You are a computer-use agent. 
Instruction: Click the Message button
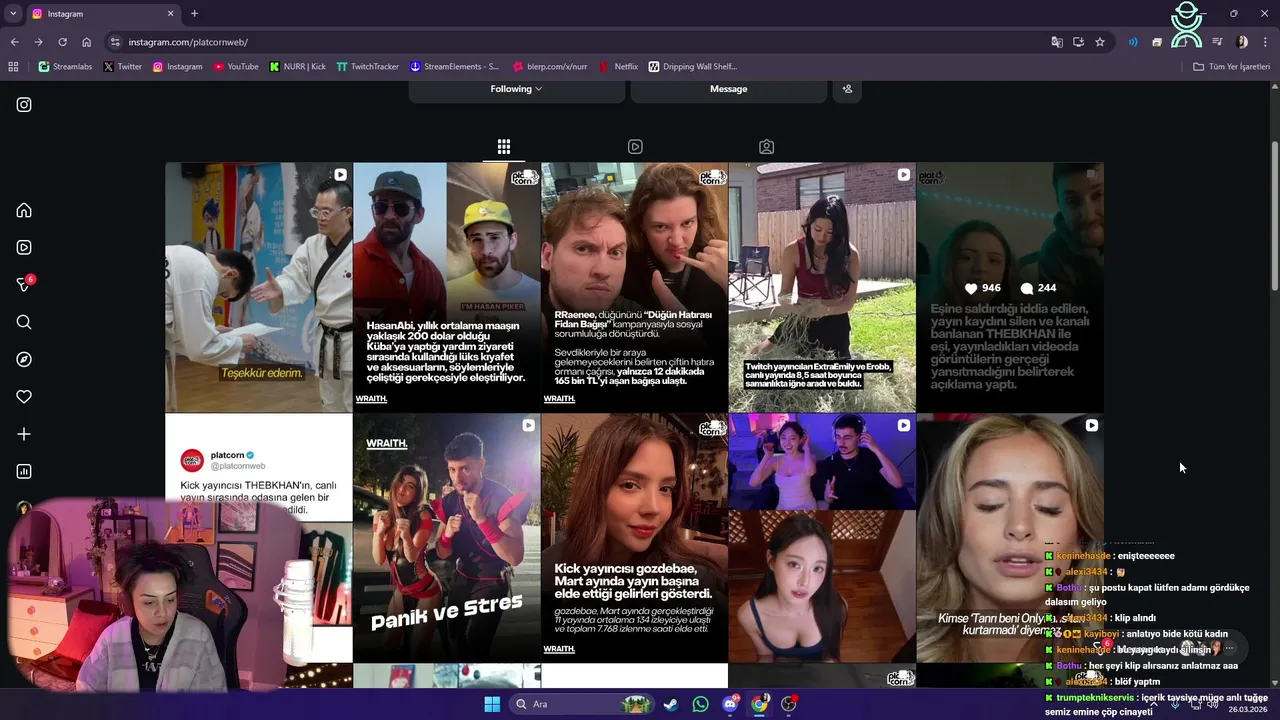click(729, 89)
